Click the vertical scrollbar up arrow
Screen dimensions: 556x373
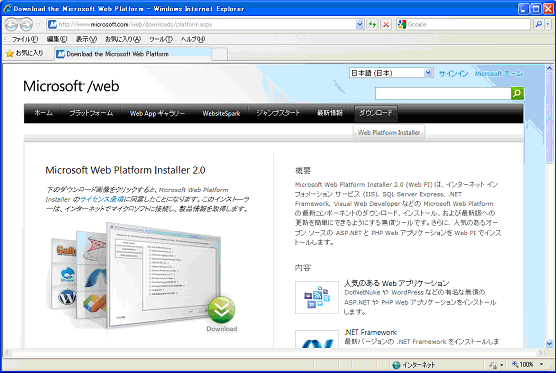549,68
